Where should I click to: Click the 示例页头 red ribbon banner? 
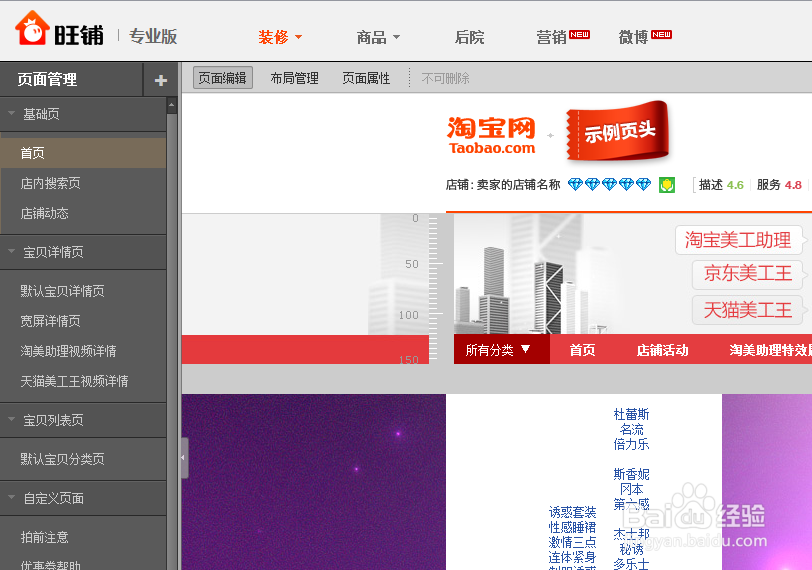617,131
